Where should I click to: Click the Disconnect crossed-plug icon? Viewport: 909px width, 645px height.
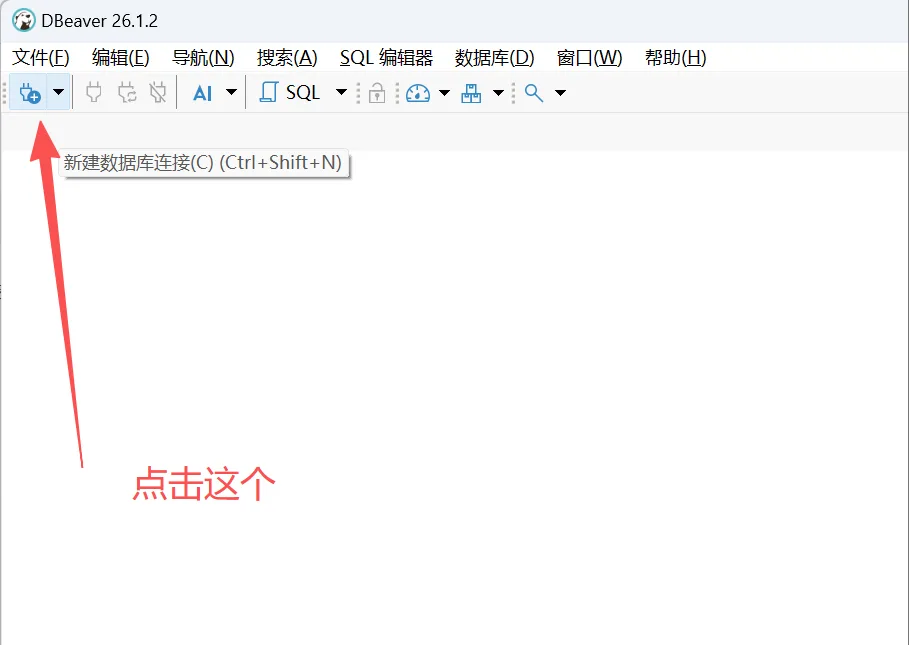tap(158, 92)
